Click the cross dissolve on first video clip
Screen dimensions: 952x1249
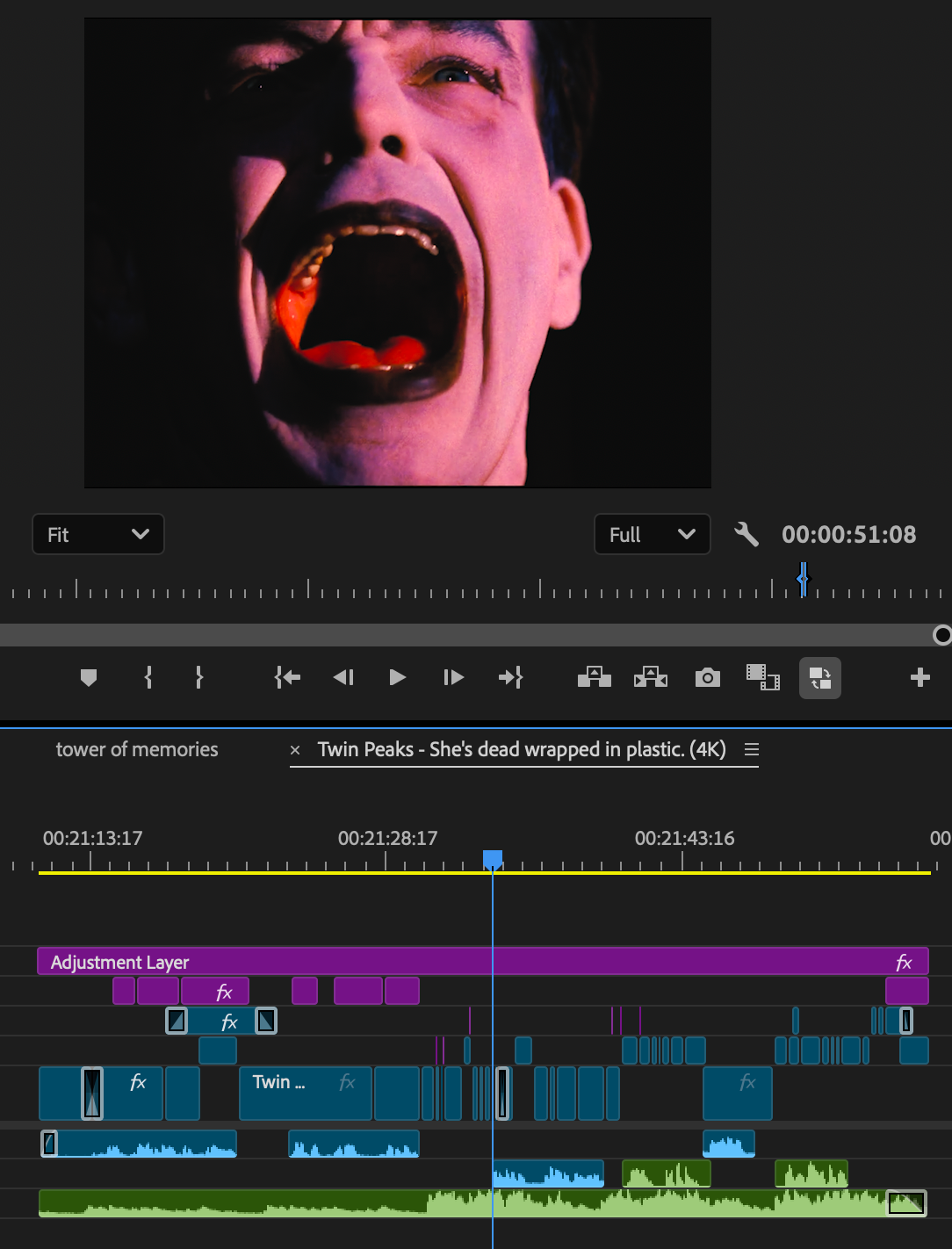pyautogui.click(x=92, y=1094)
